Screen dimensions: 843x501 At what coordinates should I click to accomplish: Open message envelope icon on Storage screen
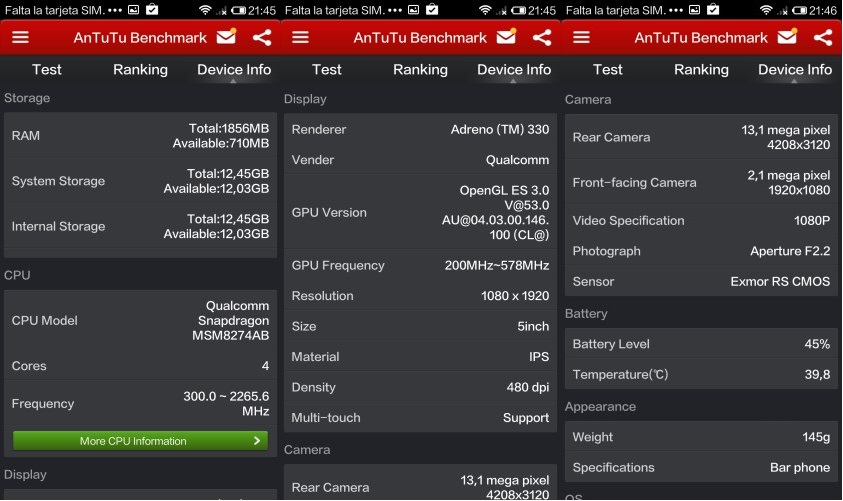pos(226,38)
